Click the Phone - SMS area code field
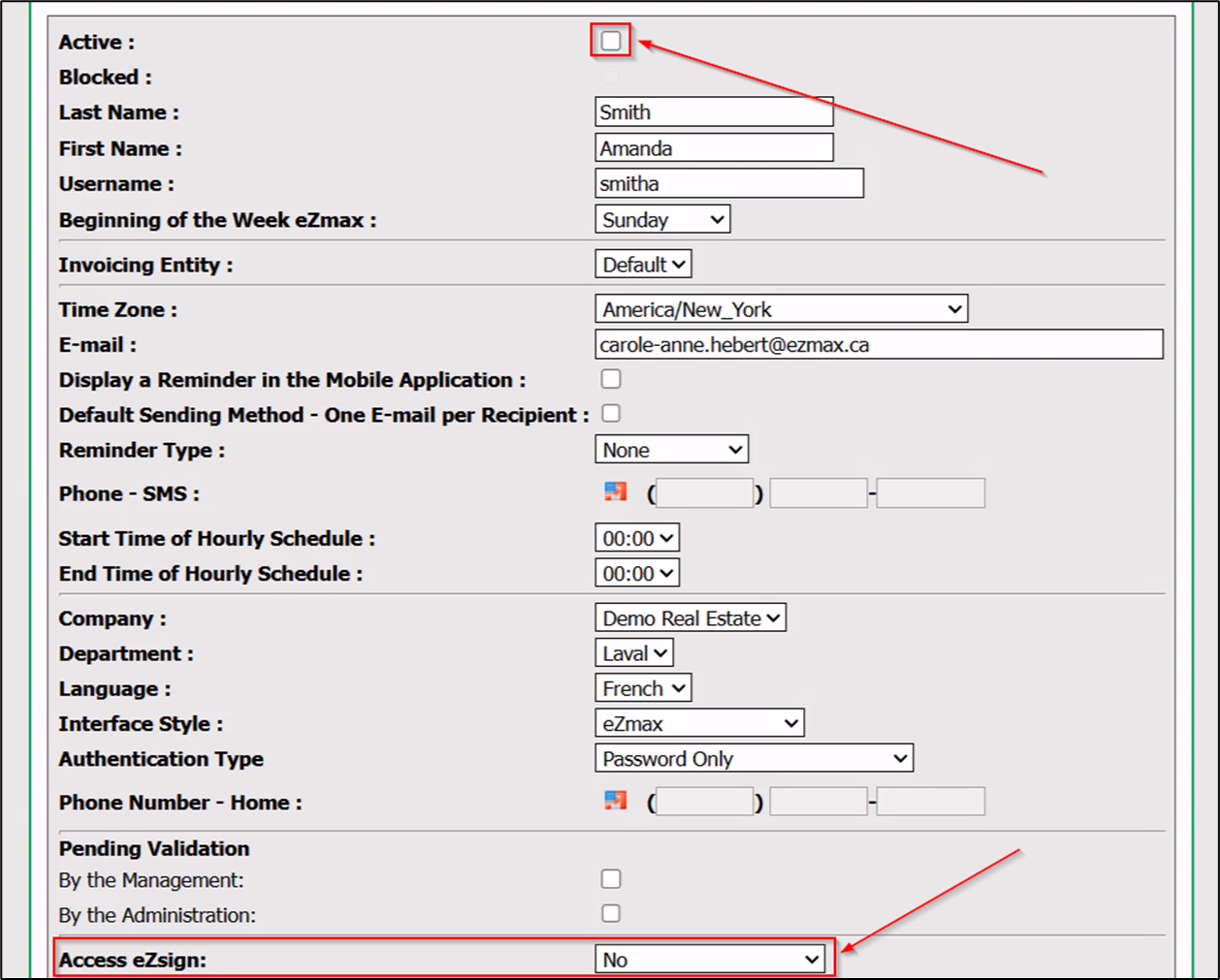Screen dimensions: 1220x980 coord(705,493)
